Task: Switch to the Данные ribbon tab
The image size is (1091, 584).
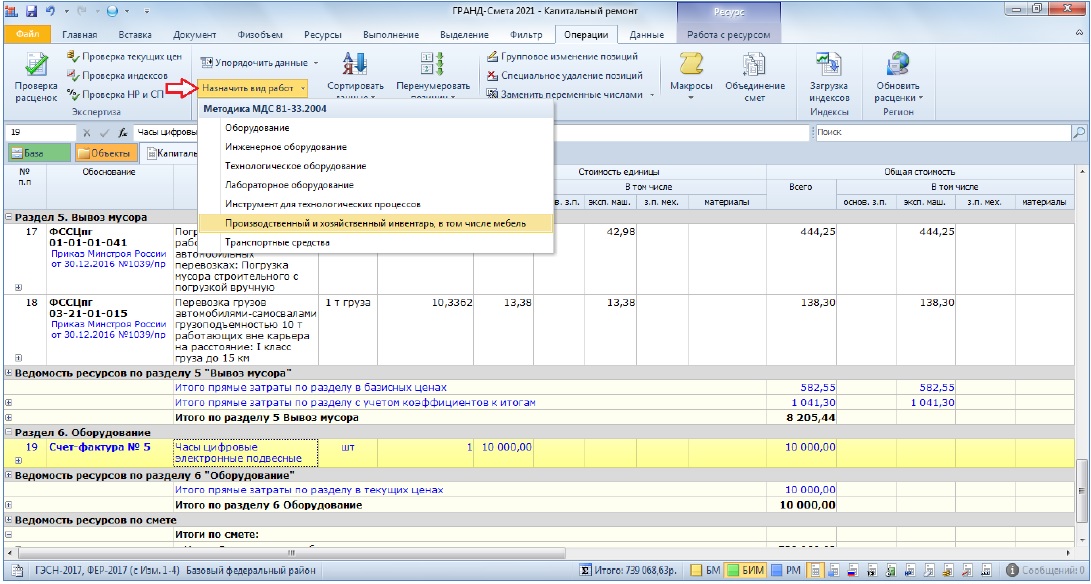Action: point(646,35)
